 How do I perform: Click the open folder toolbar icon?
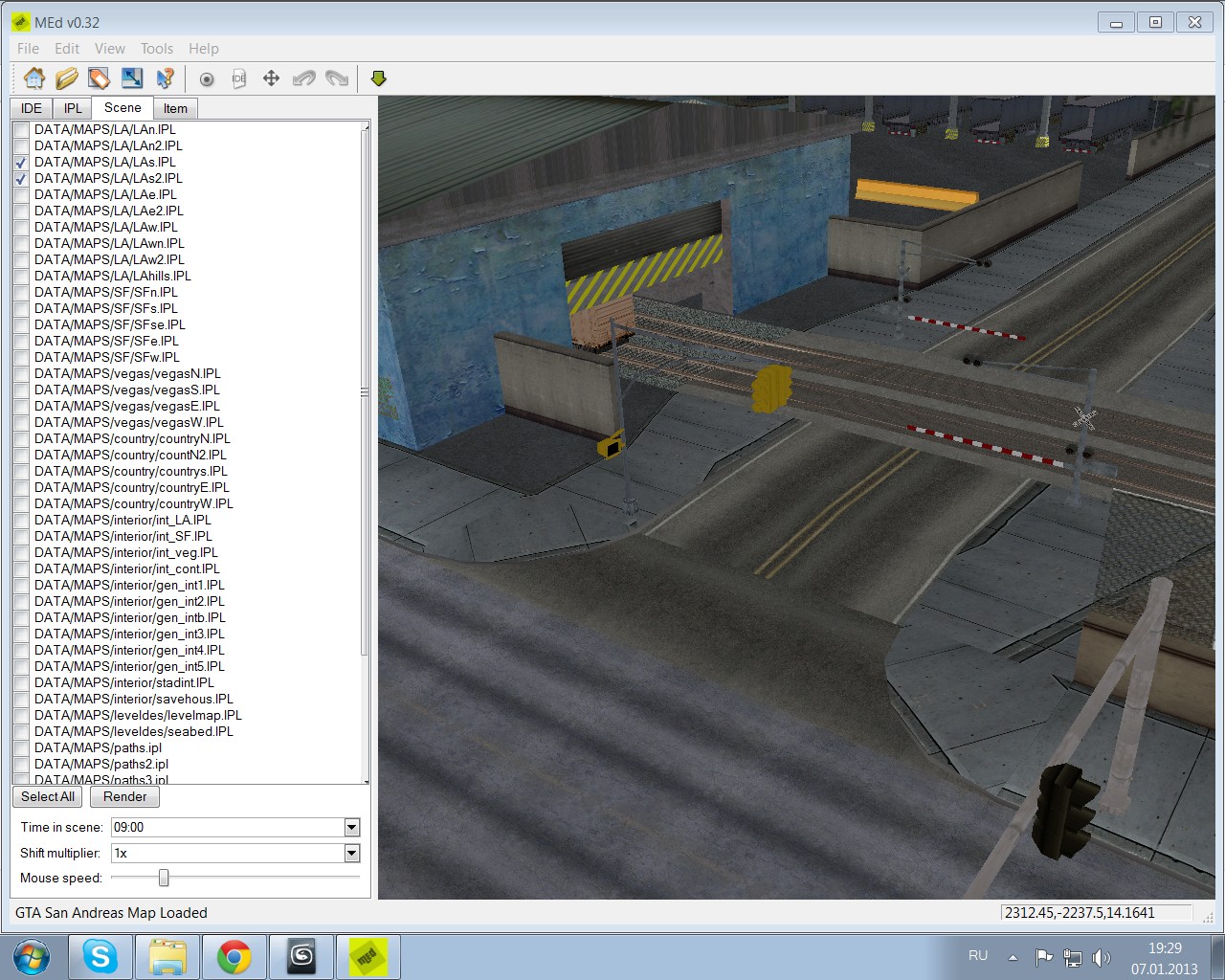click(67, 78)
